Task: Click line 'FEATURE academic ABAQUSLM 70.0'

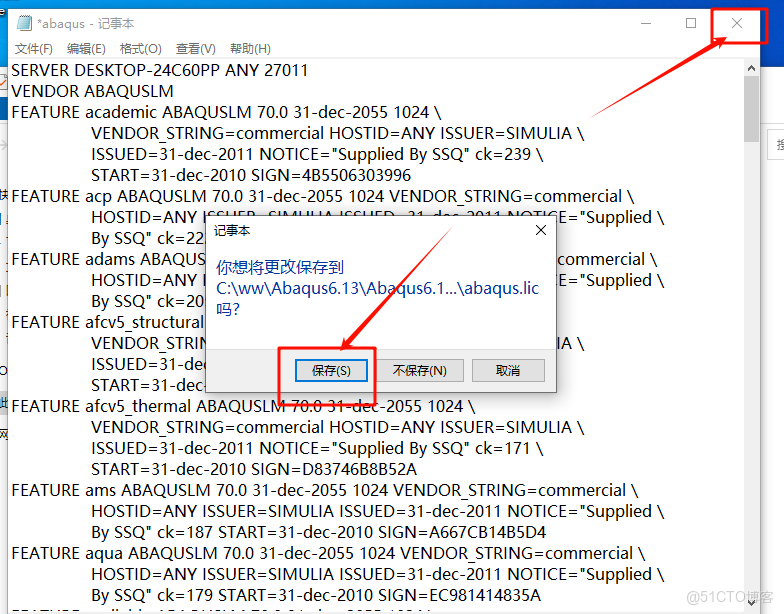Action: 226,112
